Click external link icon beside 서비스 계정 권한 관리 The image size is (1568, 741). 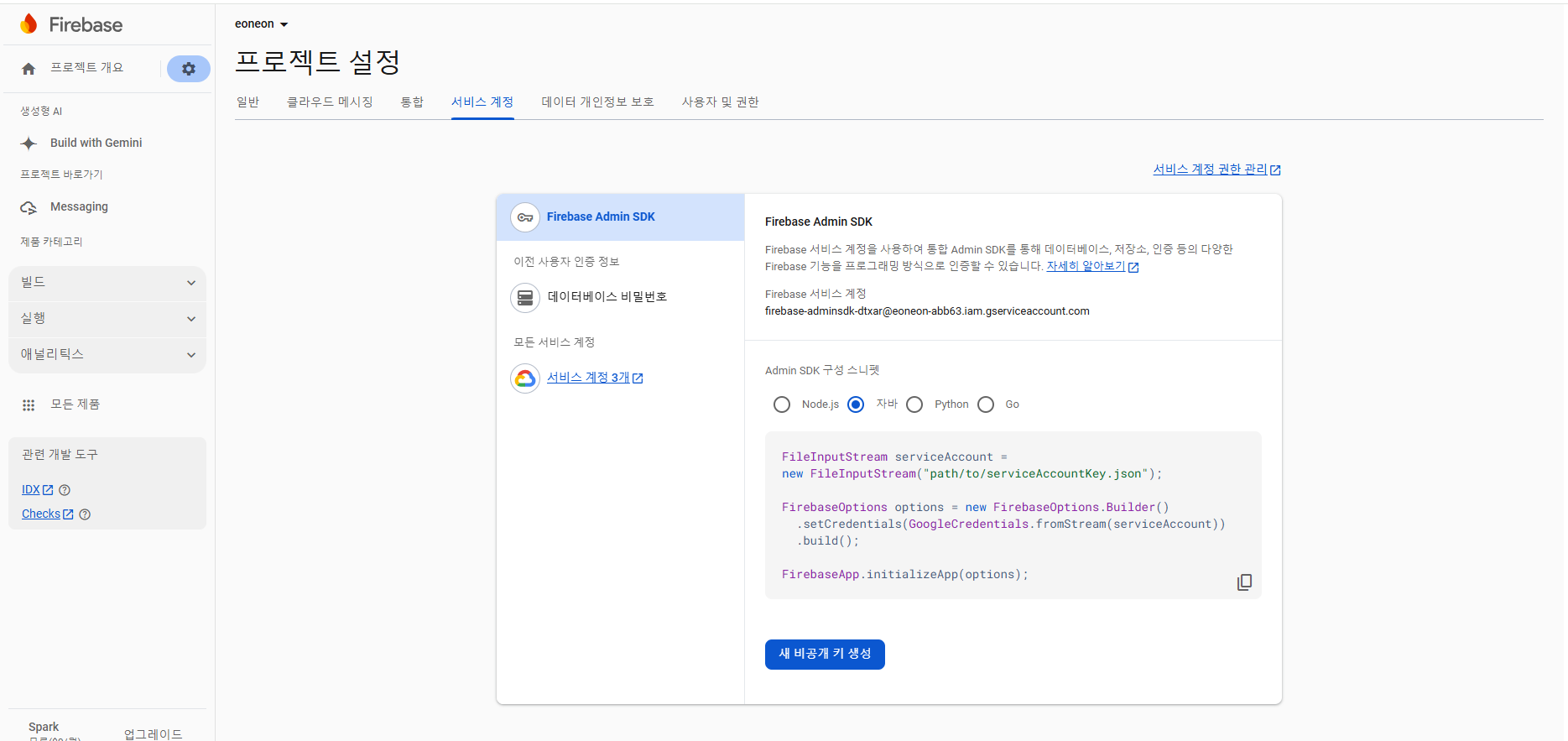click(1275, 170)
